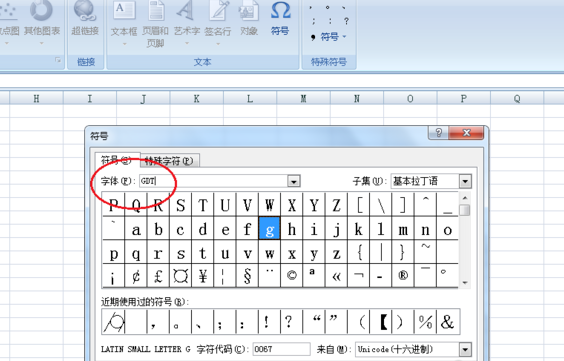The height and width of the screenshot is (361, 564).
Task: Select the letter g in the symbol grid
Action: pos(269,229)
